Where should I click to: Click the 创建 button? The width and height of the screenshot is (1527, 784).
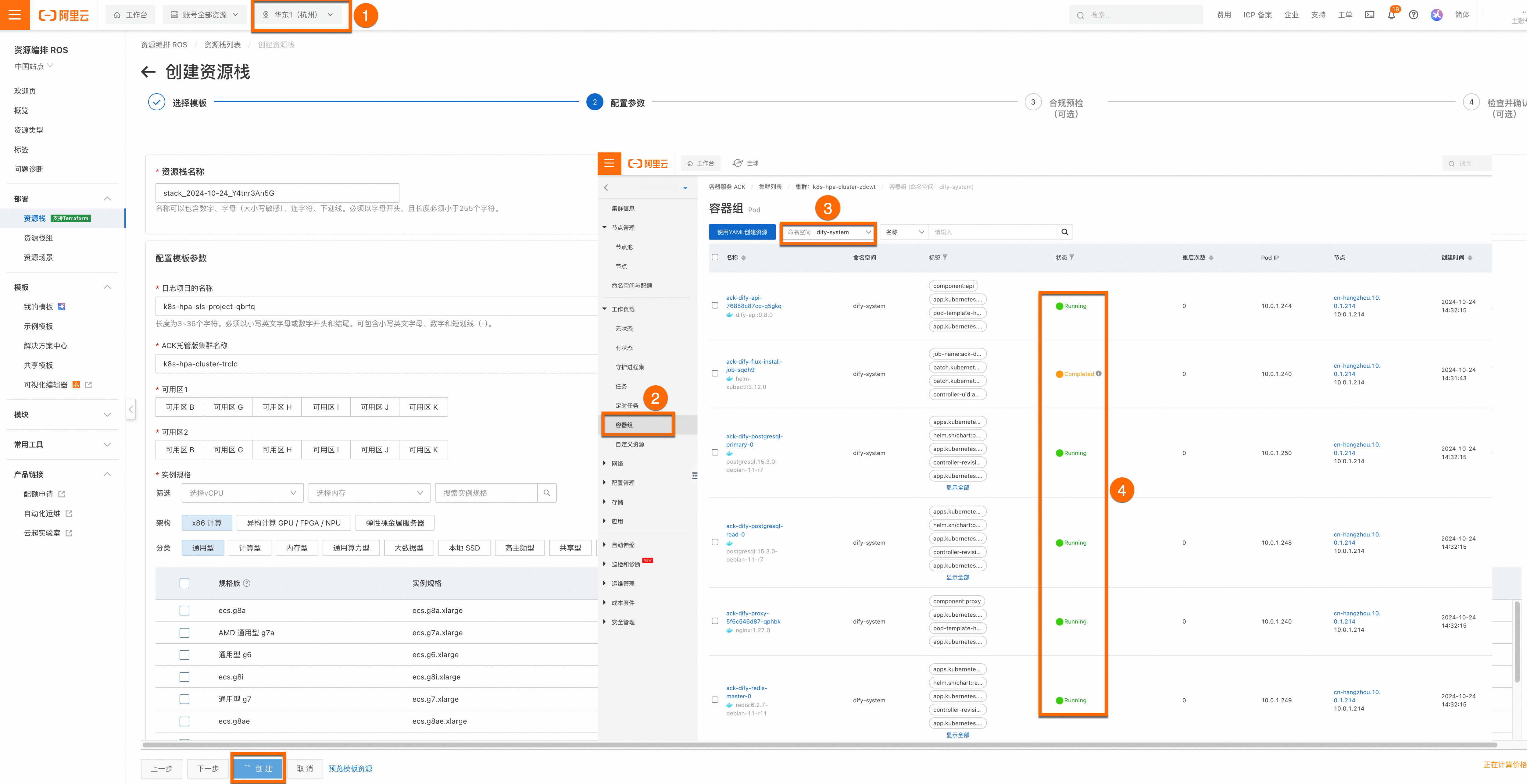258,768
